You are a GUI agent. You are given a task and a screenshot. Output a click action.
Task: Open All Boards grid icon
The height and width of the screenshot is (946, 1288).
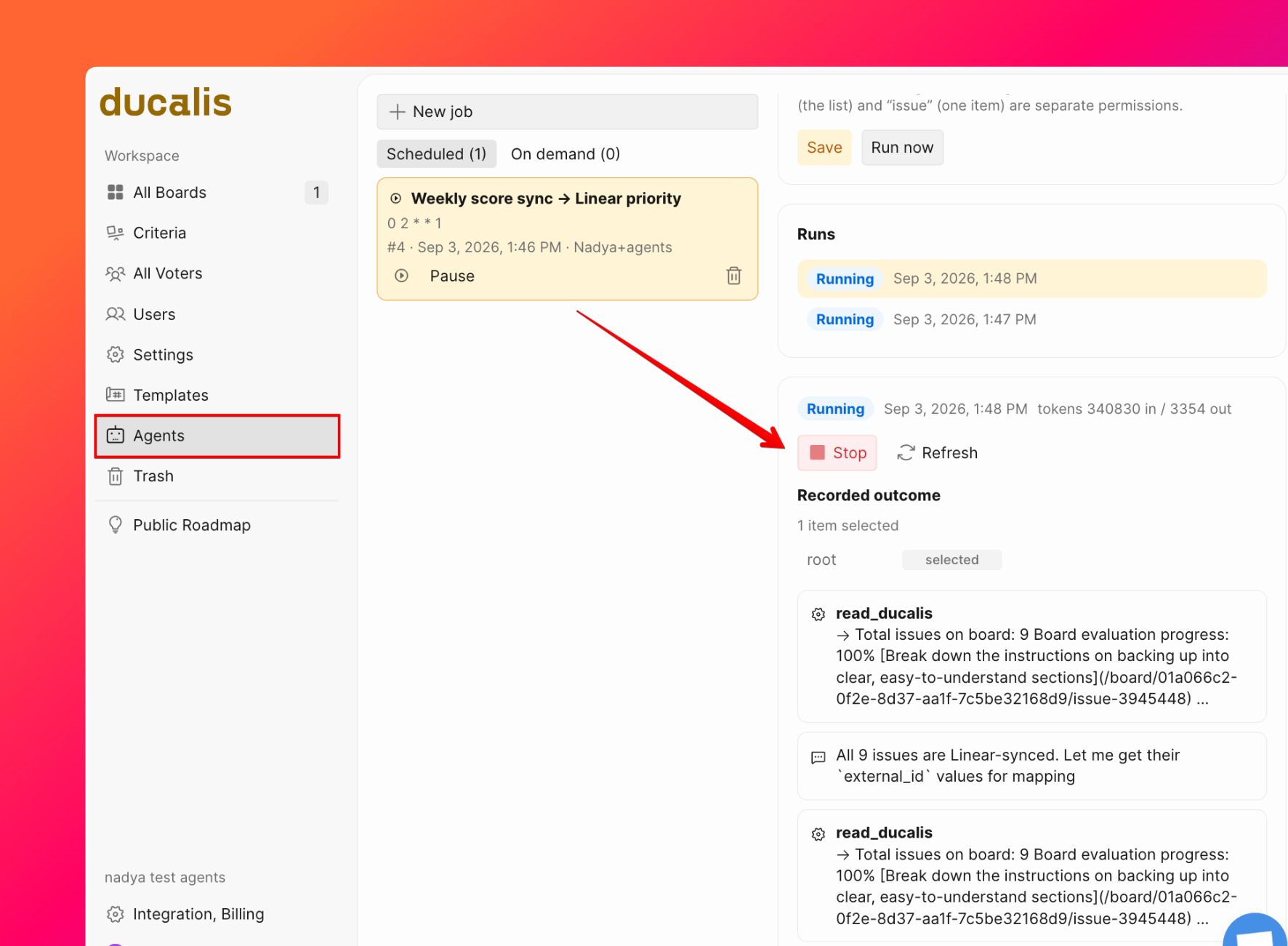click(115, 192)
